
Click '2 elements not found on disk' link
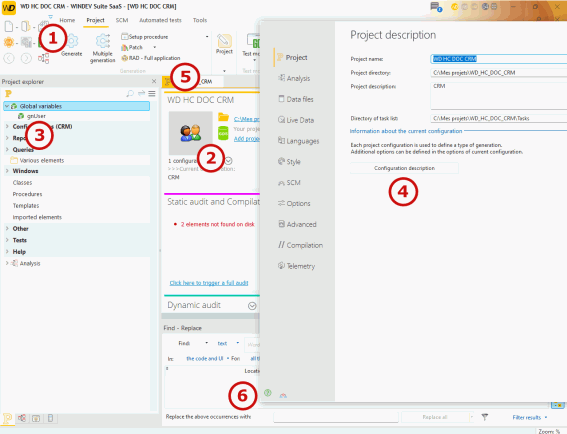click(x=218, y=224)
